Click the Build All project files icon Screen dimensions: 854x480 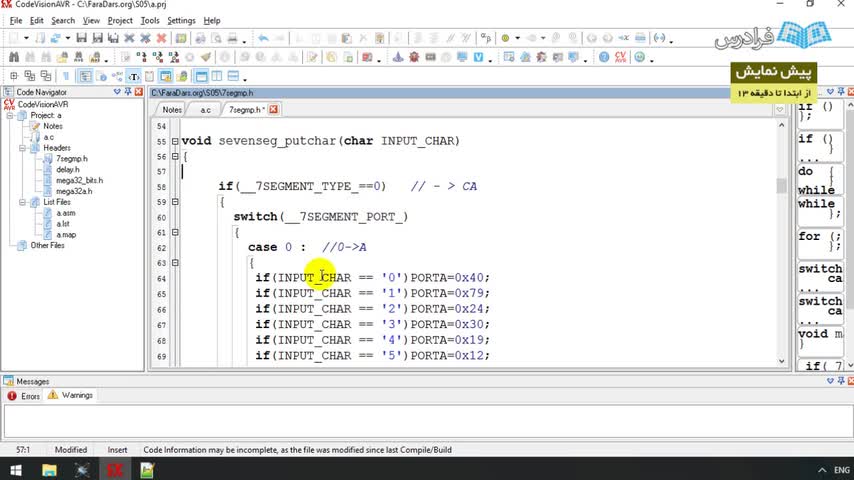[x=174, y=57]
